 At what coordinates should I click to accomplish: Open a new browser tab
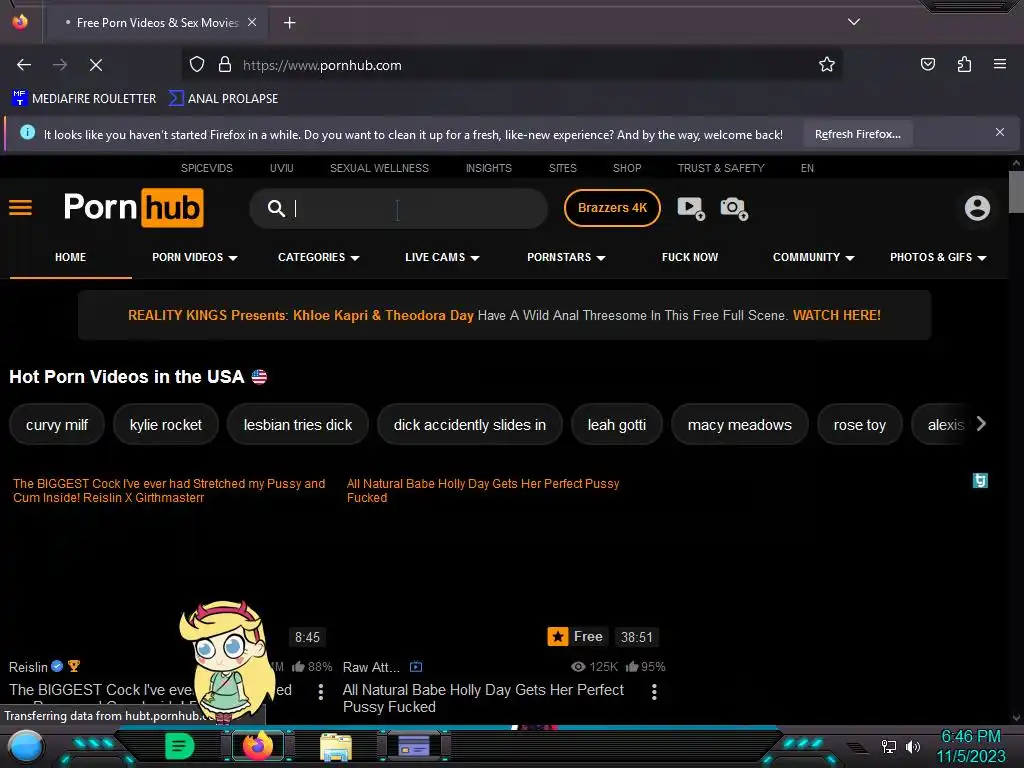(289, 23)
